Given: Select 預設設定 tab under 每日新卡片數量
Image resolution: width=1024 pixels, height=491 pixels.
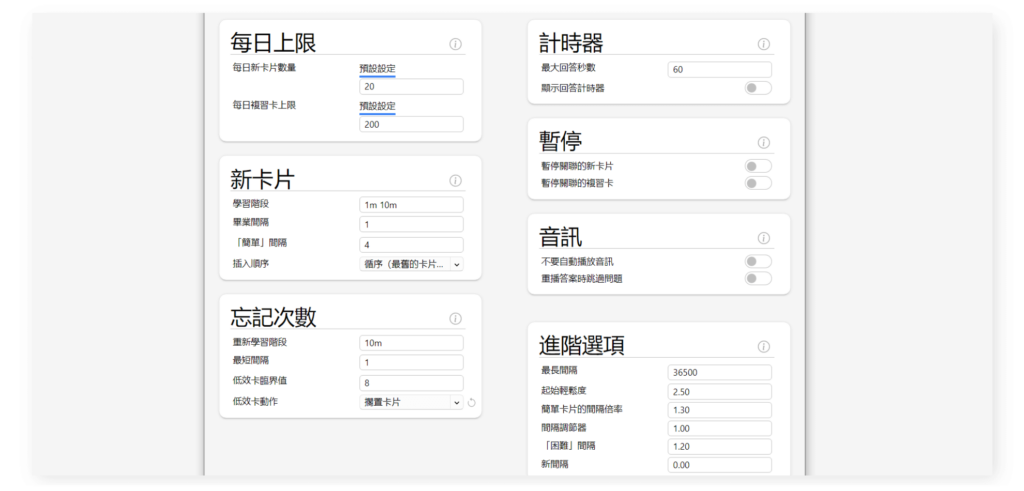Looking at the screenshot, I should coord(378,68).
